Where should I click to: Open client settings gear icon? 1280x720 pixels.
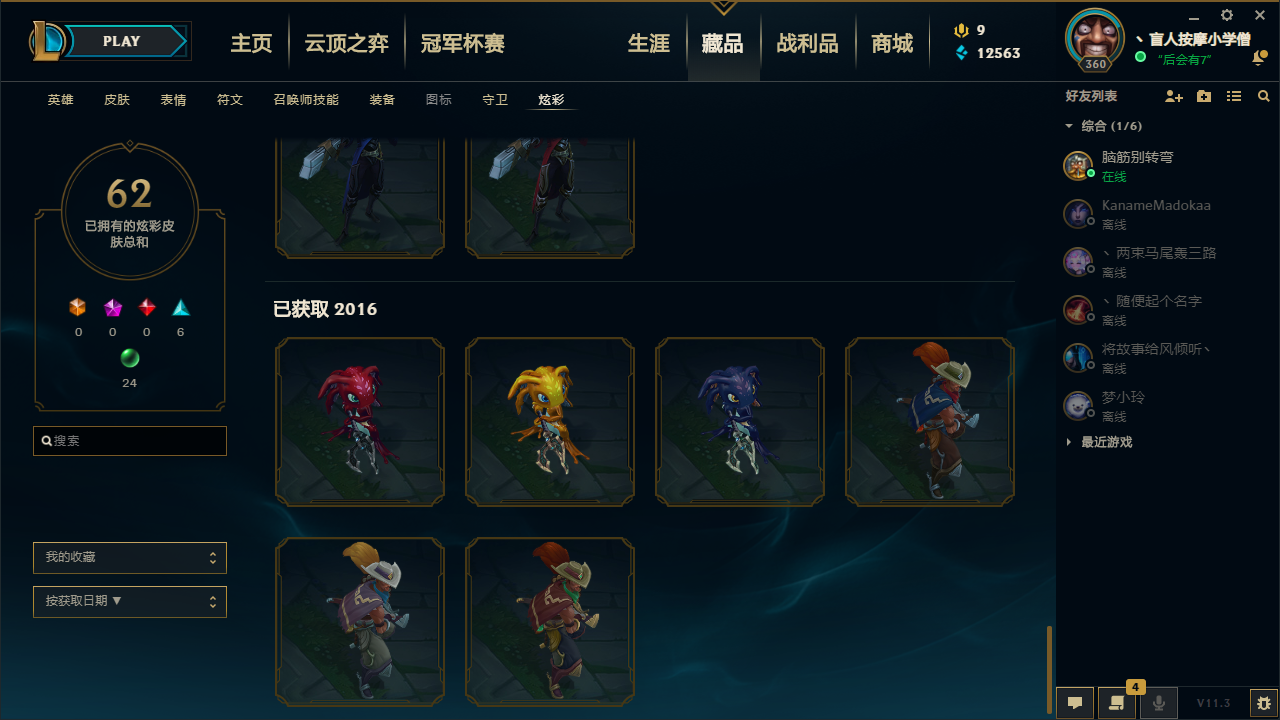[1227, 15]
